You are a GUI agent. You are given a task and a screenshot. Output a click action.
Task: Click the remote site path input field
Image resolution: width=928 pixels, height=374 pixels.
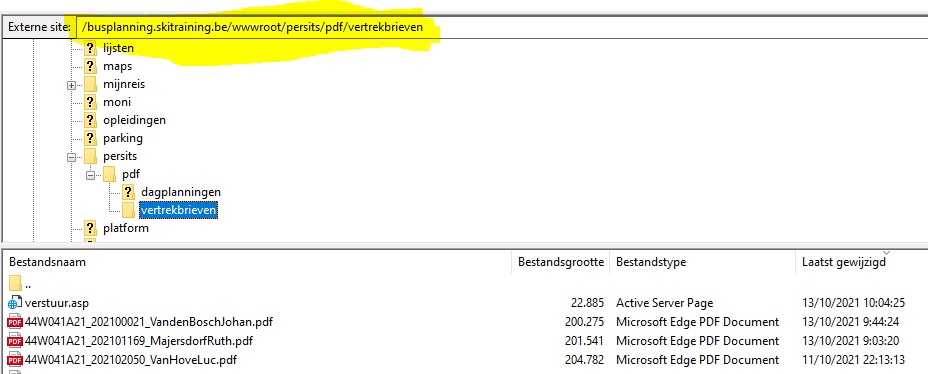(x=501, y=28)
